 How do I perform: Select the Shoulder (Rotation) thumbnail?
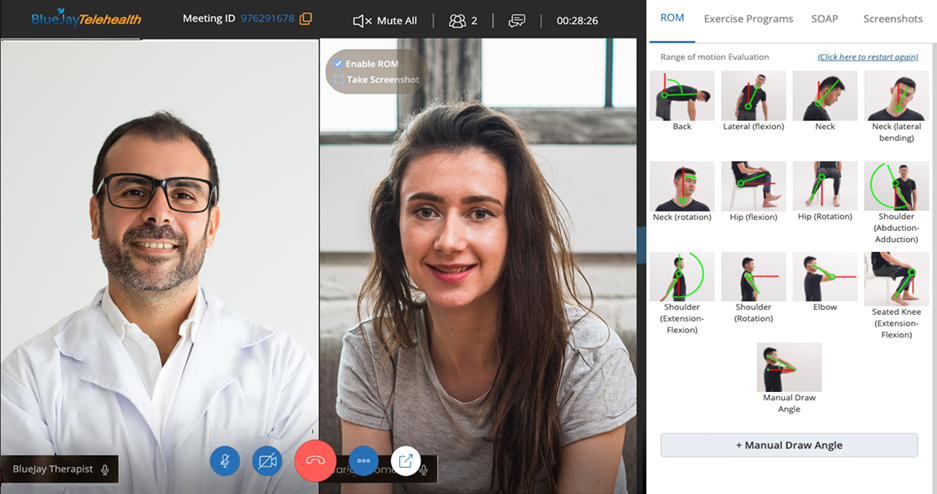(x=754, y=277)
